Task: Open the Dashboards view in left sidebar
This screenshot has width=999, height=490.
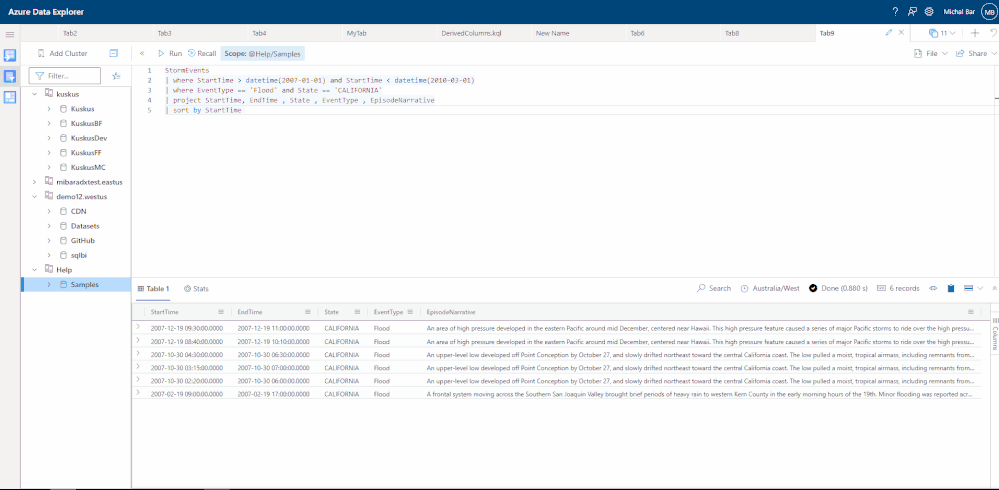Action: pyautogui.click(x=10, y=97)
